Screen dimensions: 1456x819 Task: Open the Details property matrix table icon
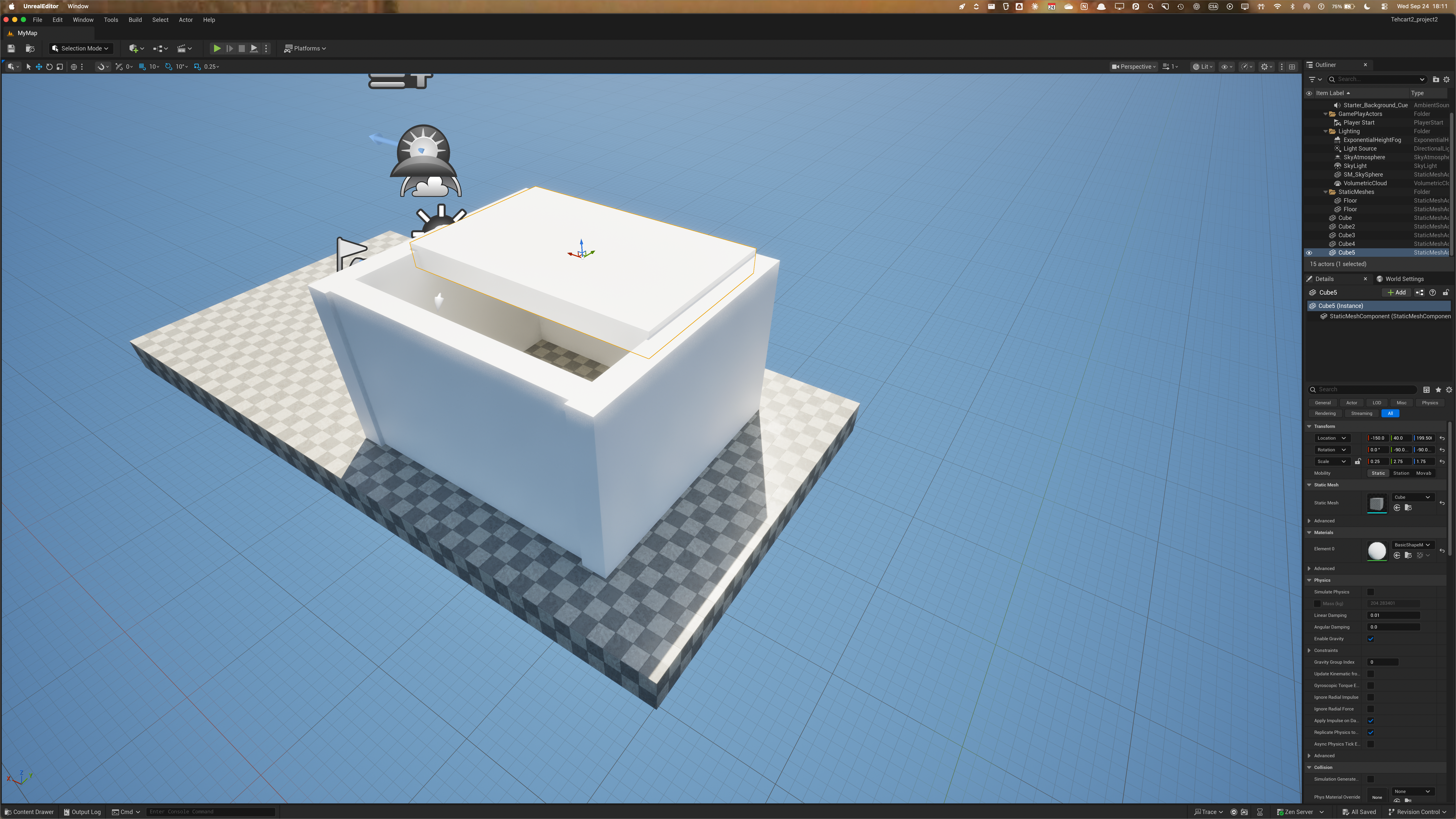click(1427, 390)
